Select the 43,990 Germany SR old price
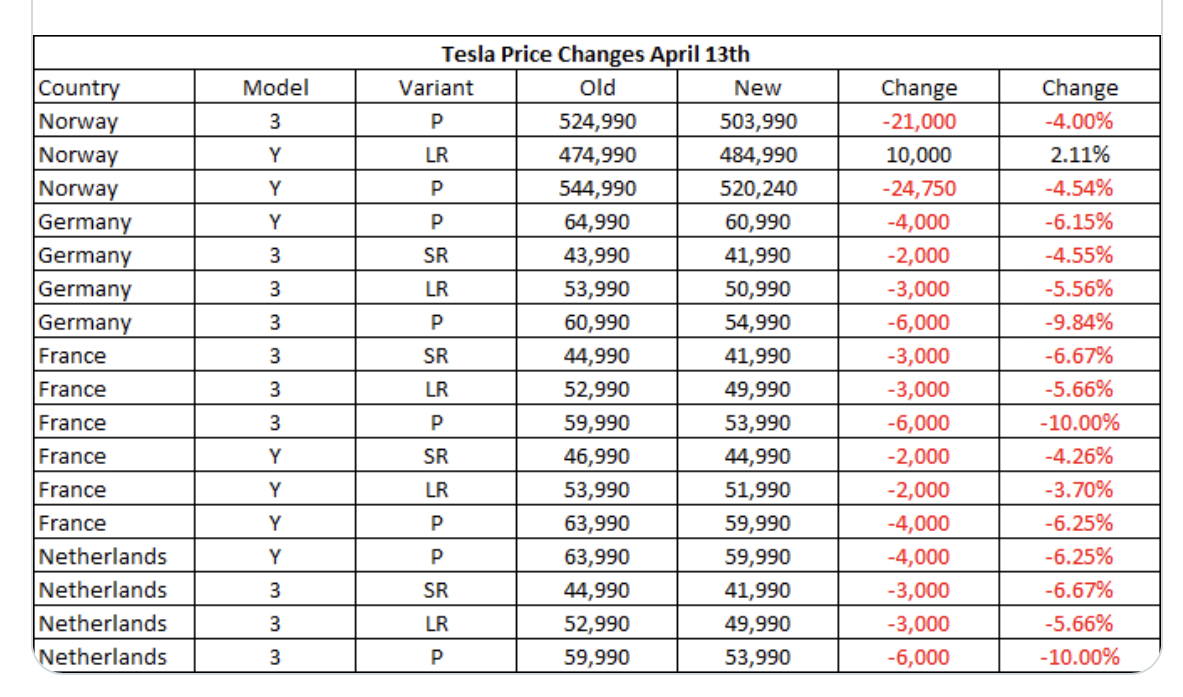The image size is (1183, 697). coord(597,255)
